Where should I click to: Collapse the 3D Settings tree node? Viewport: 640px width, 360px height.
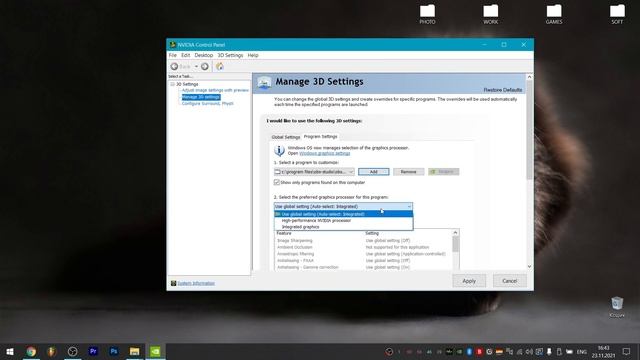(172, 84)
